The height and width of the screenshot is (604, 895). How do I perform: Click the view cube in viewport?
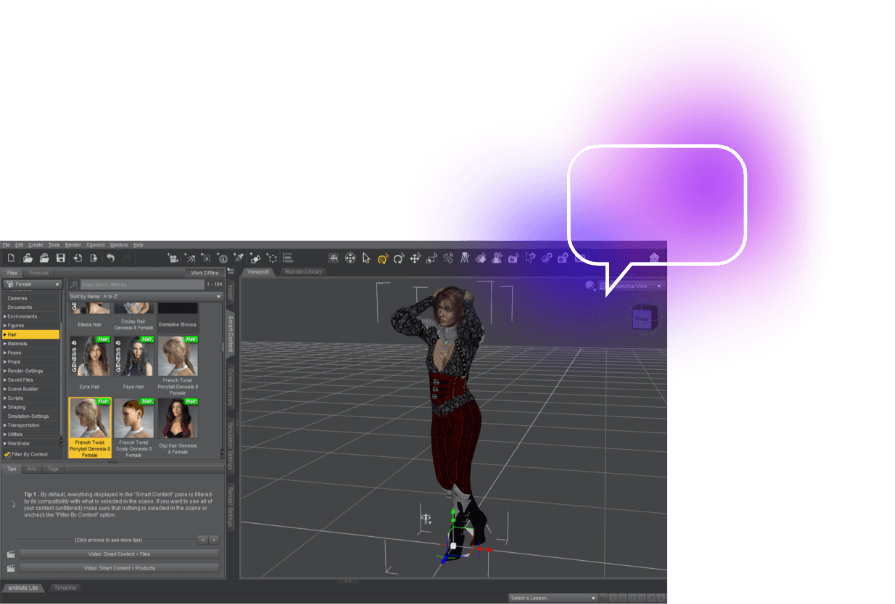coord(643,319)
